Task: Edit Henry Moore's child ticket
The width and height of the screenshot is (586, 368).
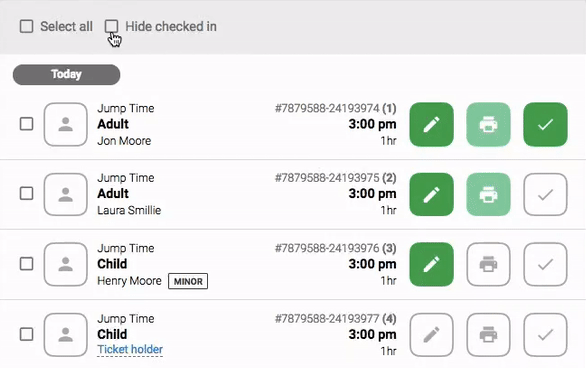Action: [x=432, y=264]
